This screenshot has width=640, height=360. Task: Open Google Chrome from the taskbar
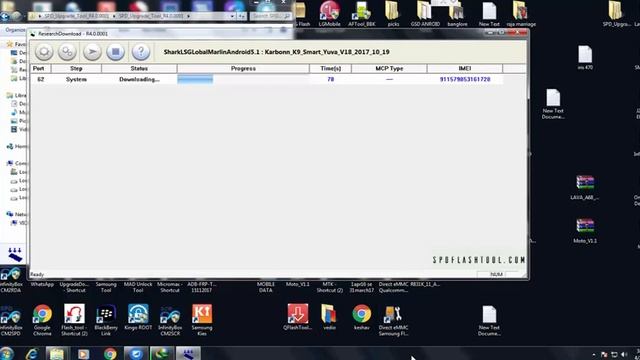point(110,353)
